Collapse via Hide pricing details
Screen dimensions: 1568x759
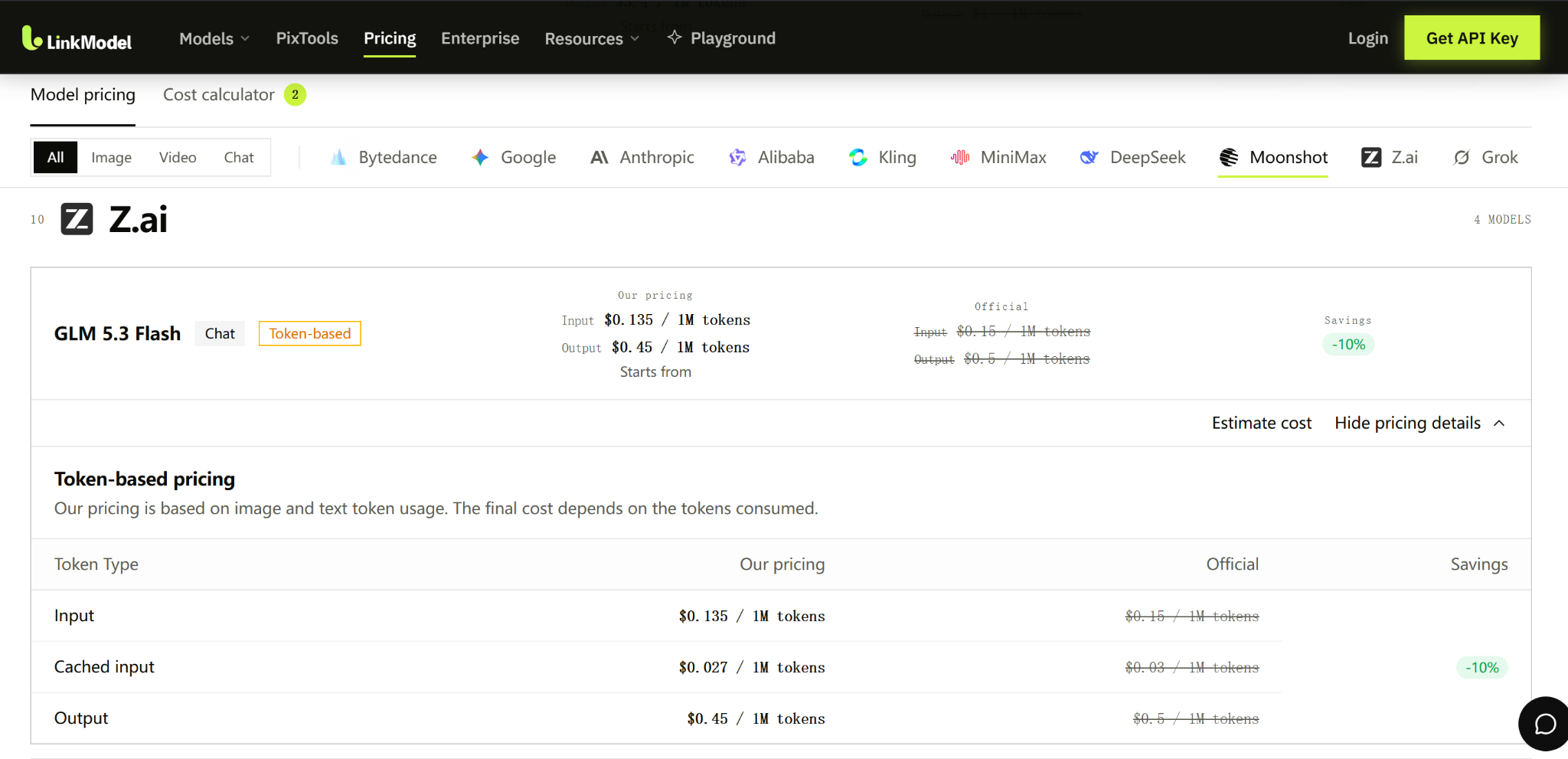click(x=1419, y=423)
